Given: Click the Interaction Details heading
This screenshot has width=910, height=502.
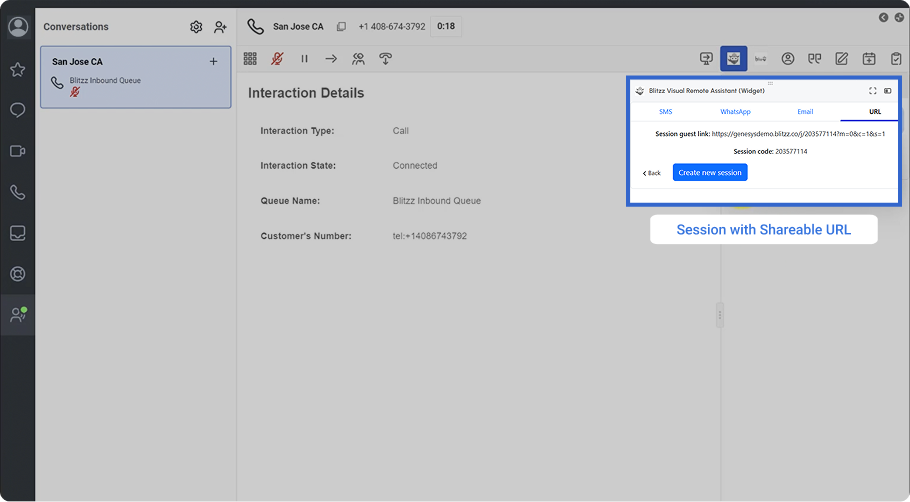Looking at the screenshot, I should (306, 93).
